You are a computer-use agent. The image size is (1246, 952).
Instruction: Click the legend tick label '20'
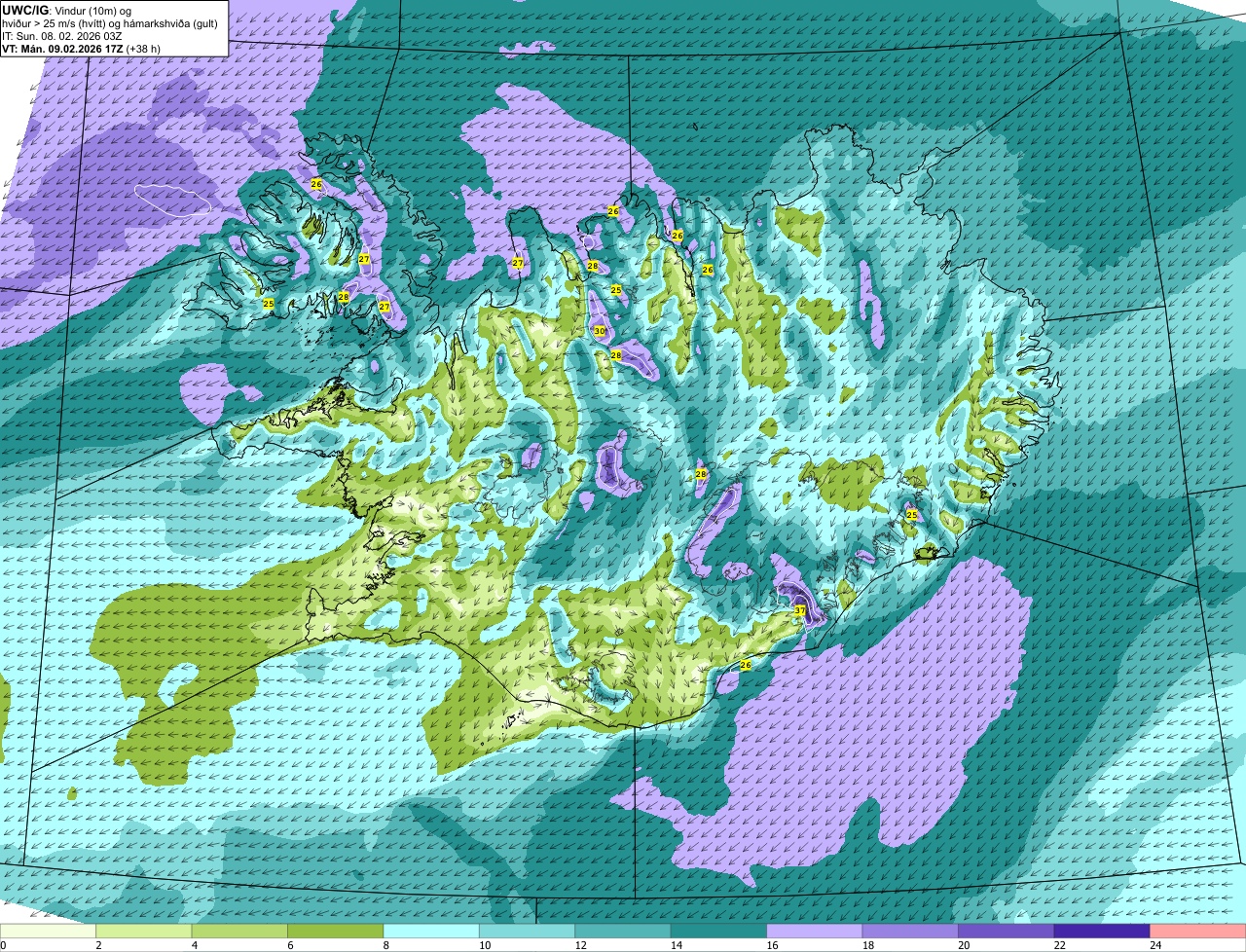tap(963, 944)
